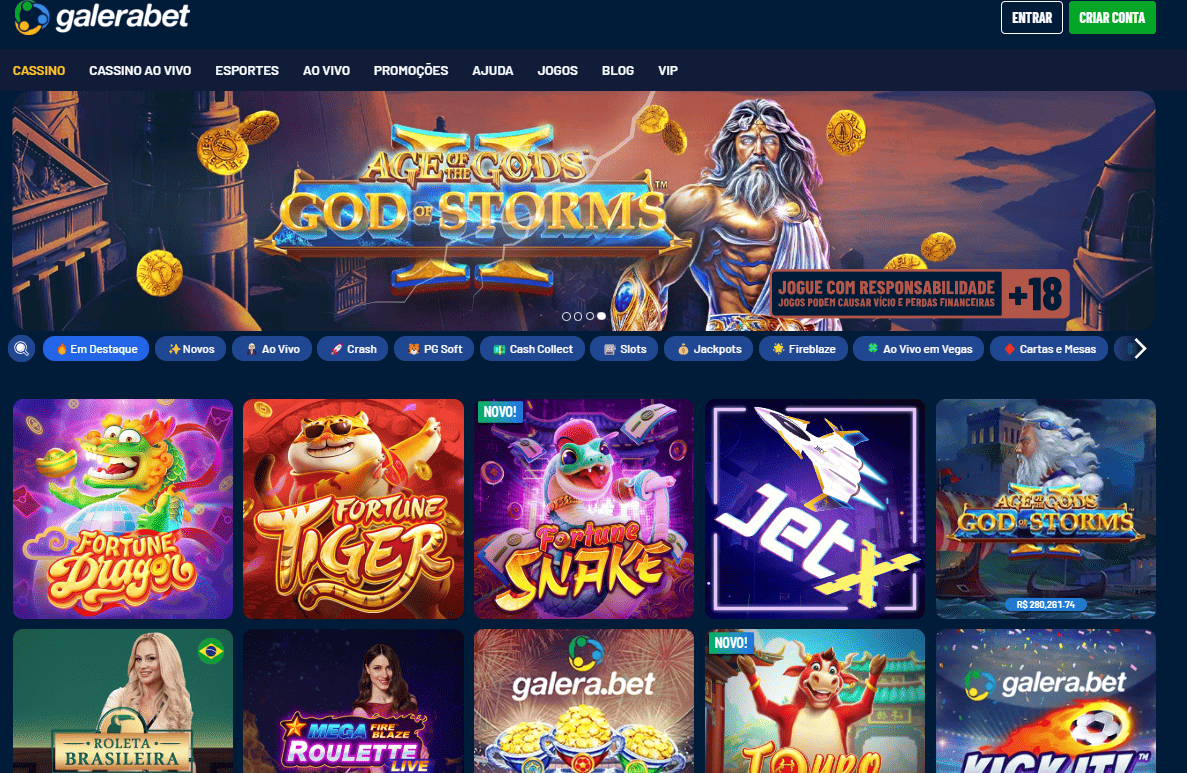
Task: Open the Esportes menu tab
Action: [247, 70]
